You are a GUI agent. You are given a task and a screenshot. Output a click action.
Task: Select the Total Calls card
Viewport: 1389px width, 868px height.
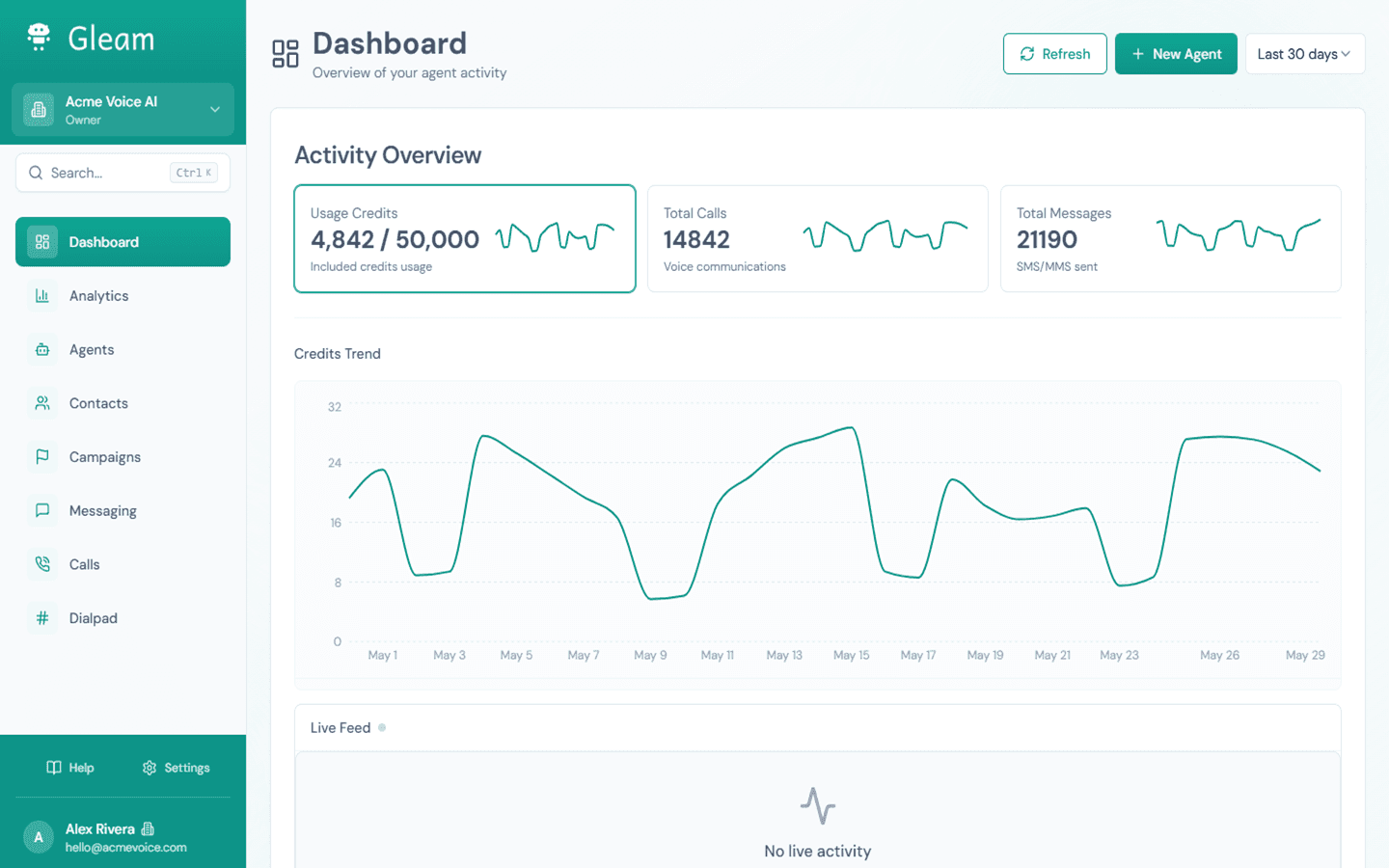(818, 238)
